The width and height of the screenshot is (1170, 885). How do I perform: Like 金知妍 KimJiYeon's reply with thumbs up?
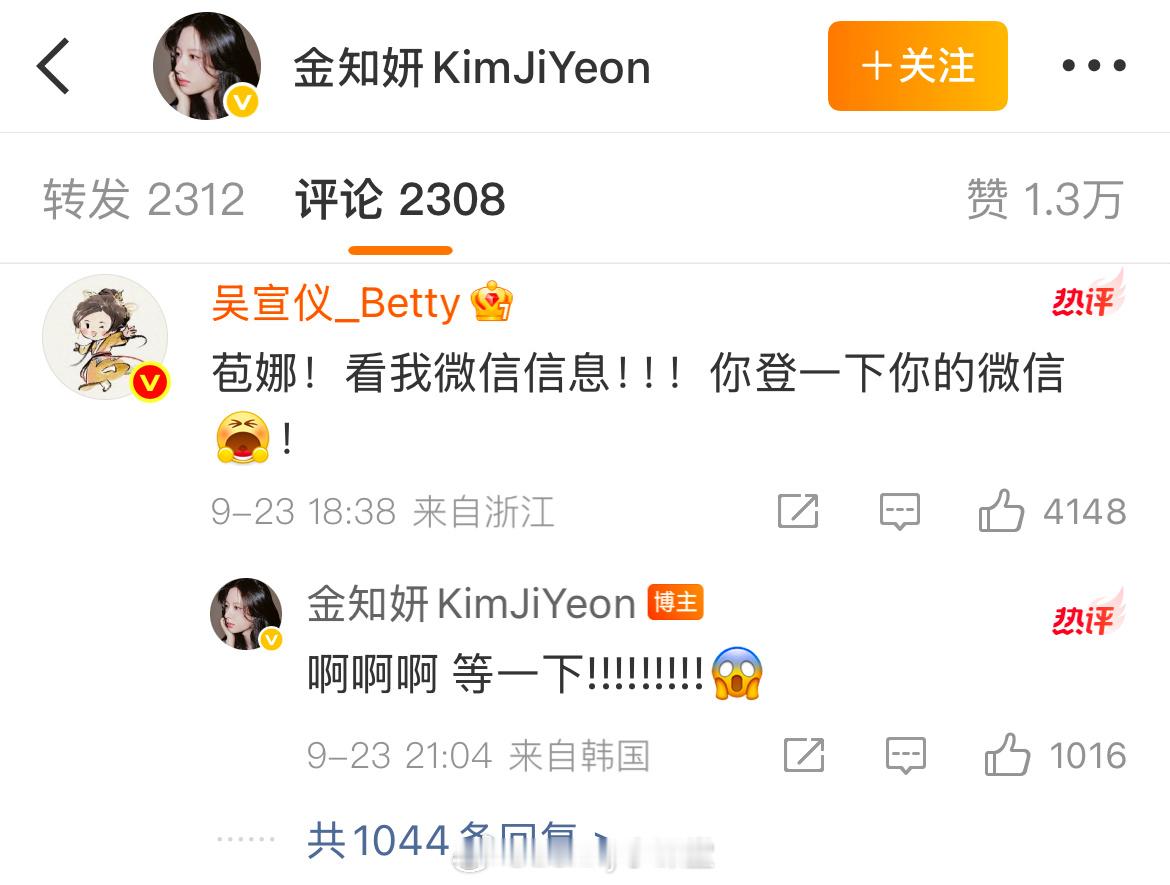pyautogui.click(x=1007, y=754)
